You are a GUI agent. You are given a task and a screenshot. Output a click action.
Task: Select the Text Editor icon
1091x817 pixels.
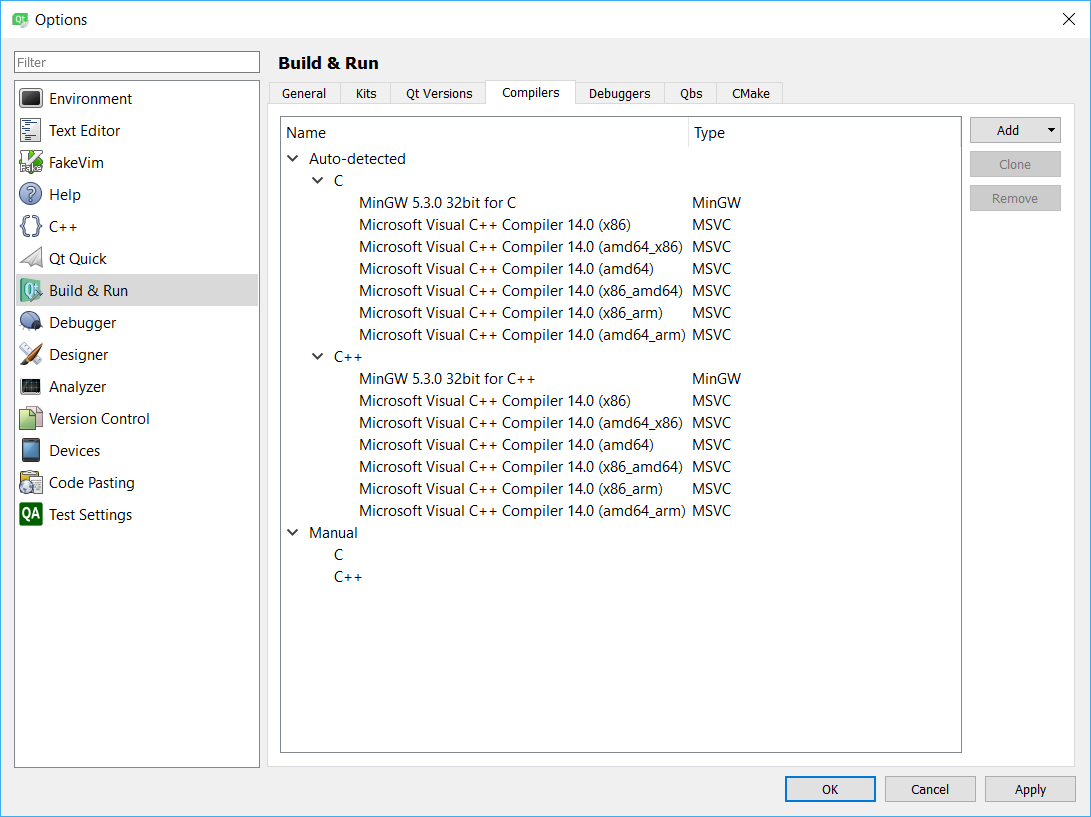click(31, 130)
